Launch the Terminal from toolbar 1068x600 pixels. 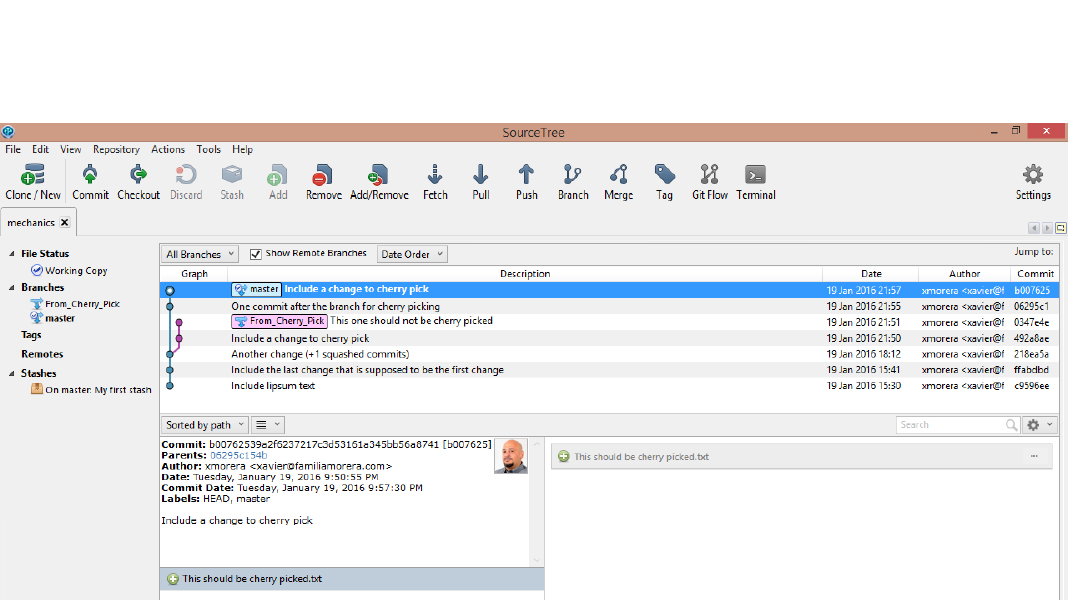[x=756, y=182]
